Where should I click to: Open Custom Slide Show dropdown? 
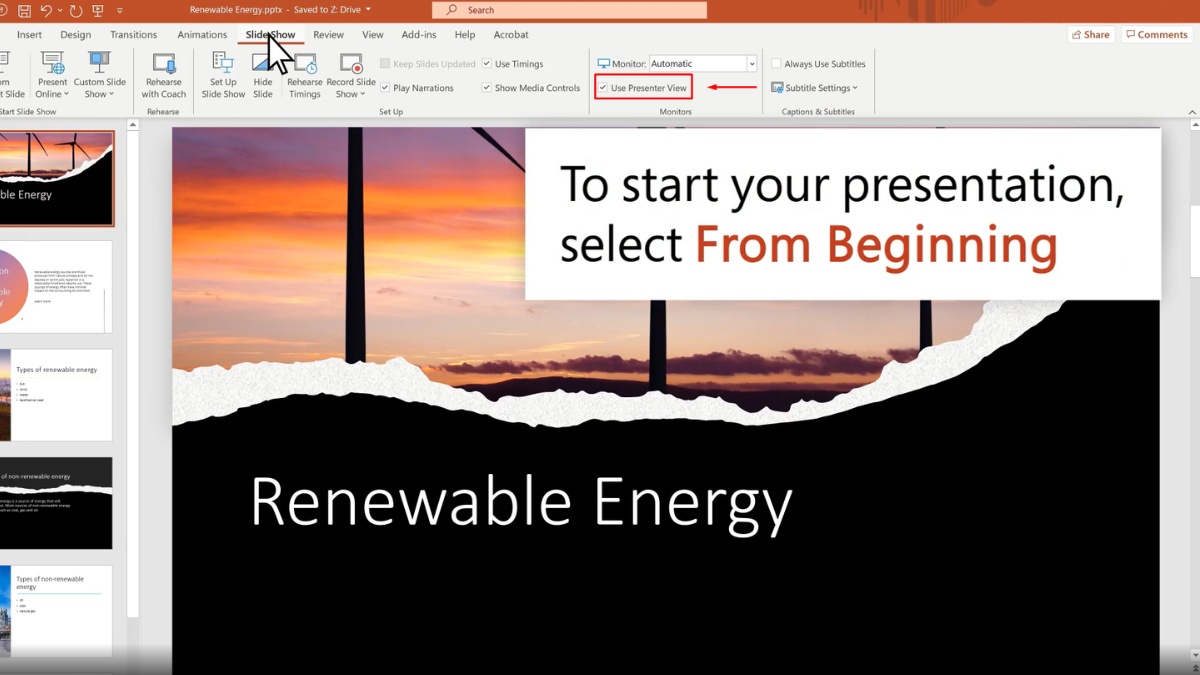tap(99, 76)
